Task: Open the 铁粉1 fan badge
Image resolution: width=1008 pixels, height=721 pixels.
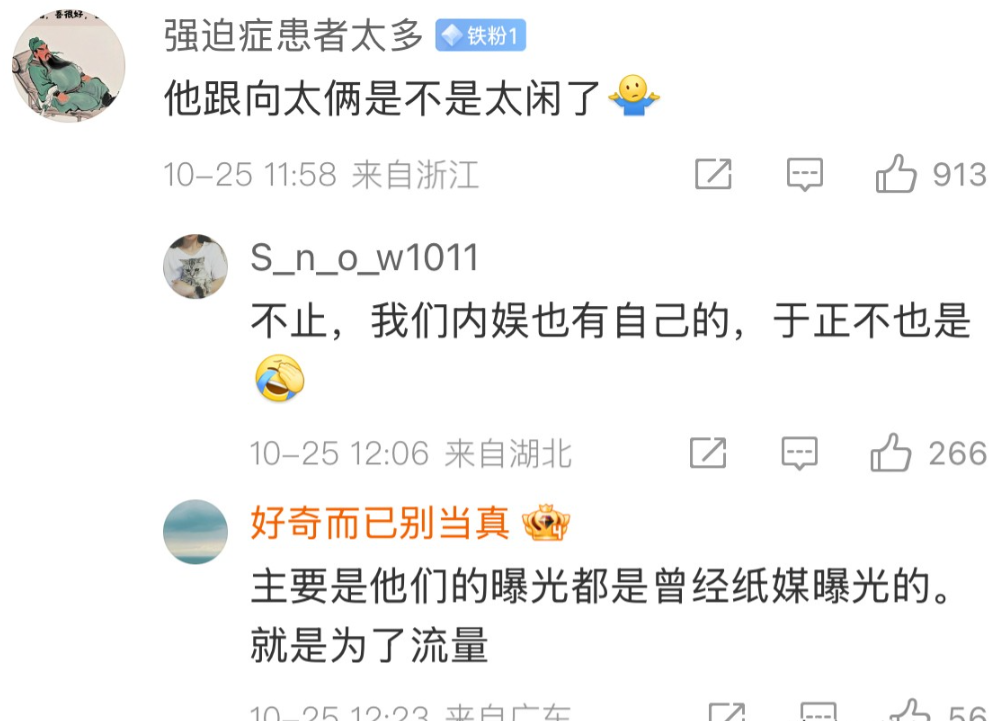Action: click(x=481, y=35)
